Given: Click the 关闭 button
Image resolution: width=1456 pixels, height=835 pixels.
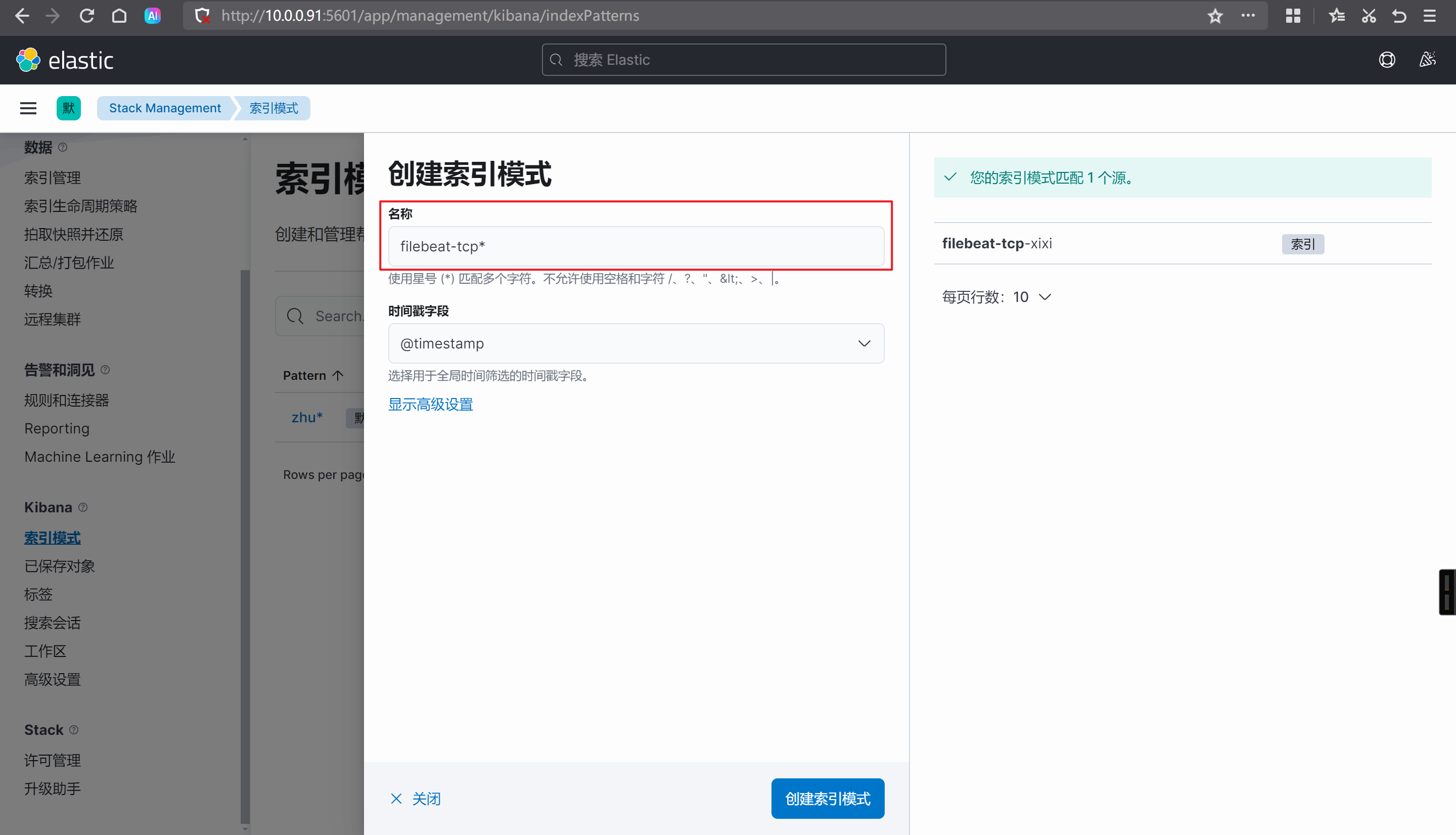Looking at the screenshot, I should click(416, 798).
